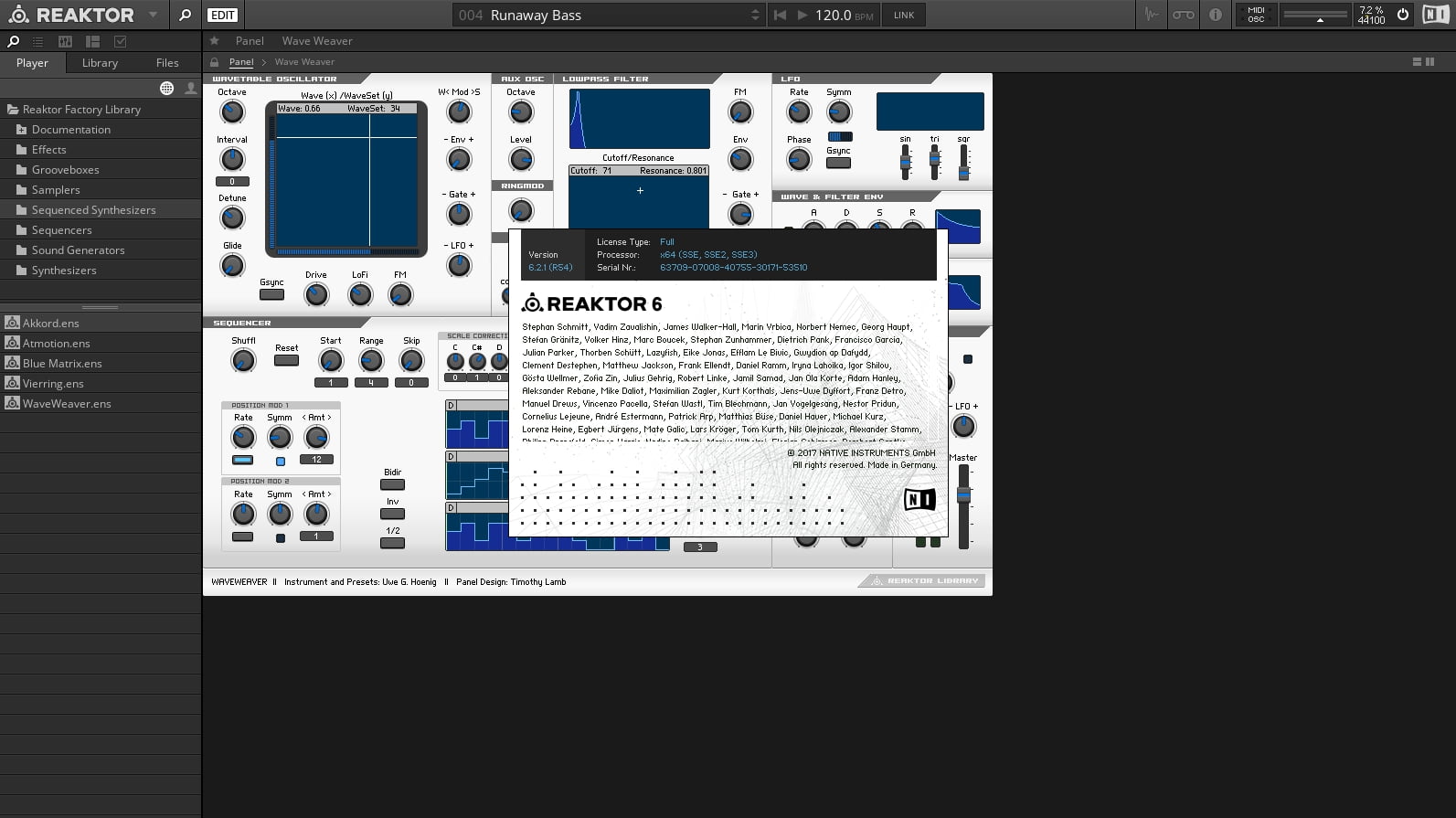Toggle the Bidir sequencer button
The height and width of the screenshot is (818, 1456).
click(392, 484)
